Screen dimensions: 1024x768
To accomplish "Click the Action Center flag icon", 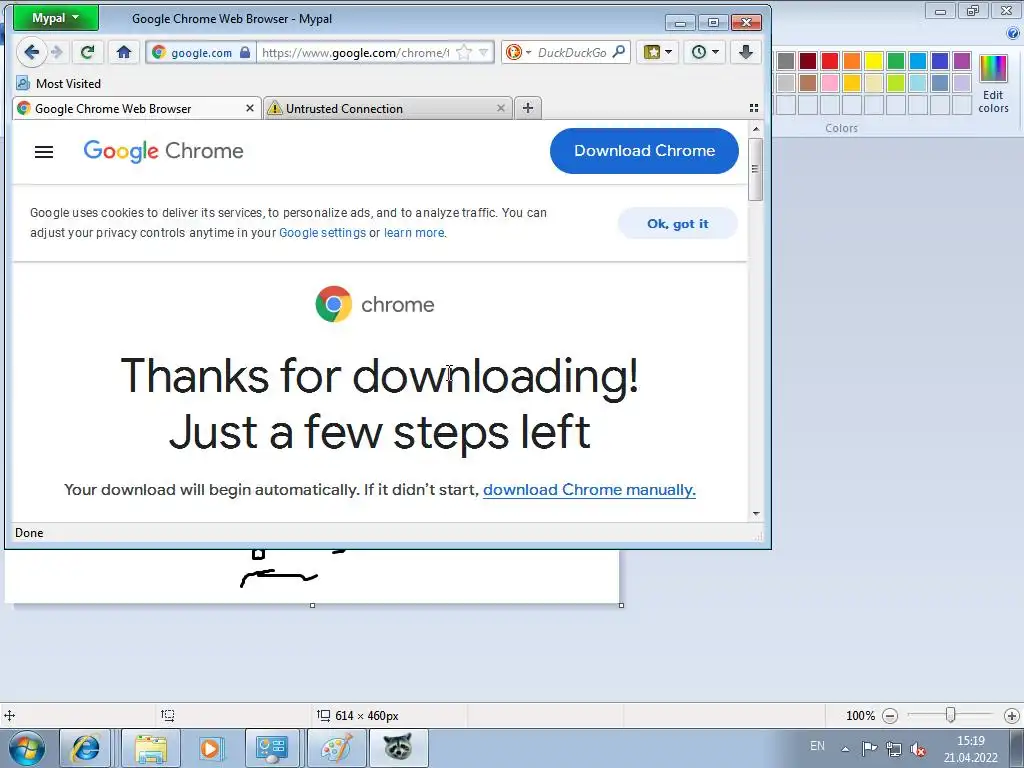I will pyautogui.click(x=869, y=749).
